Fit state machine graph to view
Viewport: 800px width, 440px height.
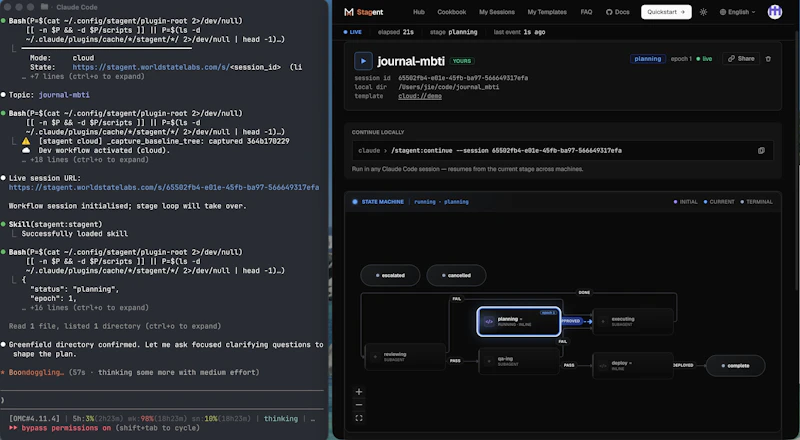click(x=359, y=418)
